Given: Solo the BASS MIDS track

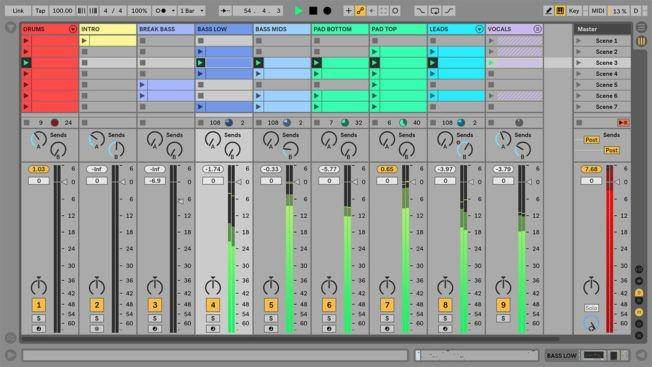Looking at the screenshot, I should (x=271, y=318).
